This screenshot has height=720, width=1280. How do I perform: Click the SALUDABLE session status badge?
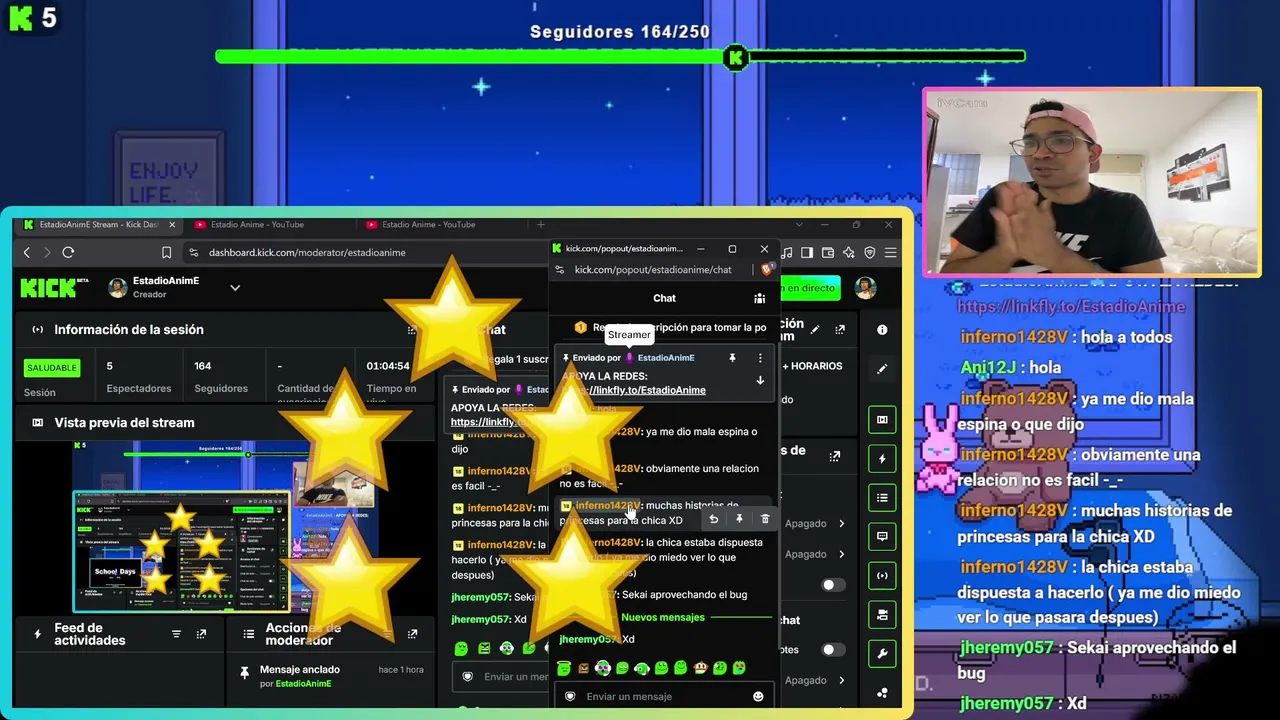[x=52, y=368]
